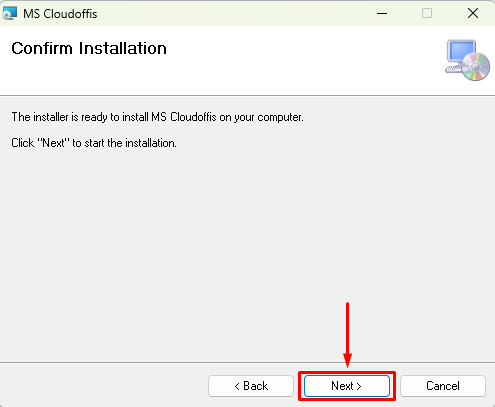495x407 pixels.
Task: Click Next to start the installation
Action: click(347, 386)
